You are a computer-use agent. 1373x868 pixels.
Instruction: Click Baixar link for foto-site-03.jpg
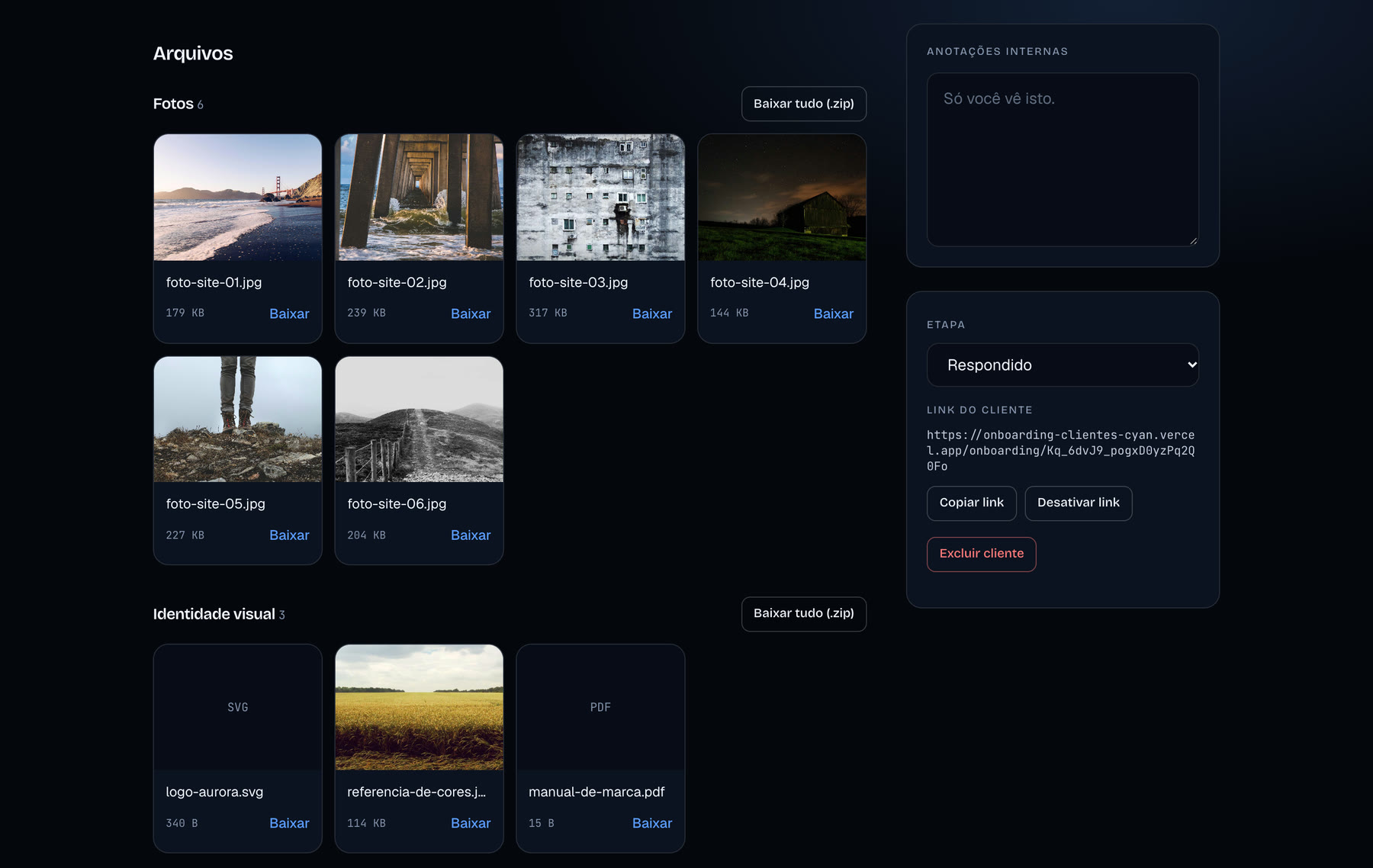click(x=652, y=313)
